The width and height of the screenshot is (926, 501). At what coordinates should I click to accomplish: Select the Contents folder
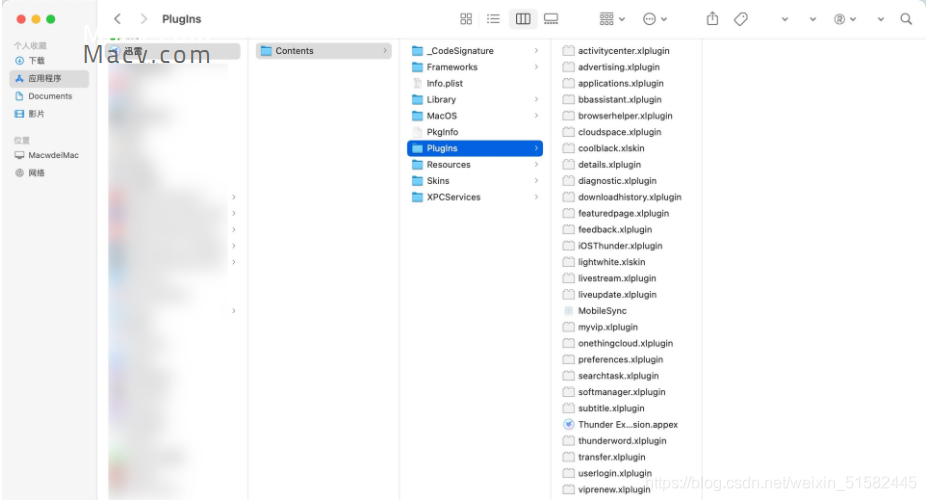point(324,51)
